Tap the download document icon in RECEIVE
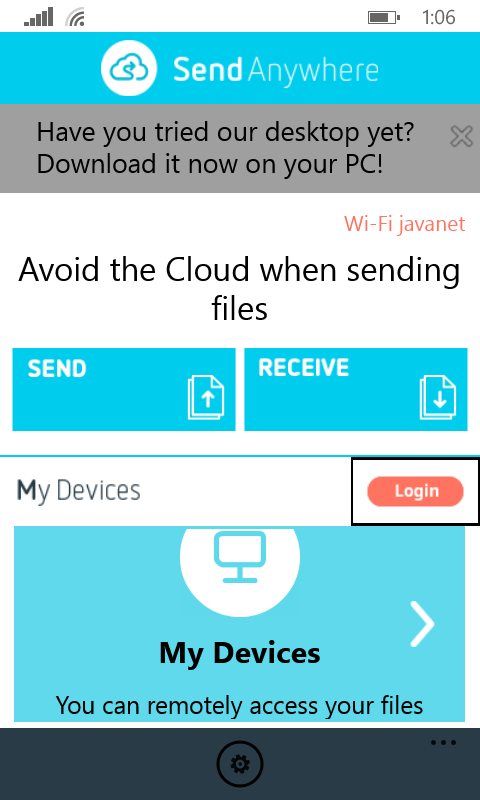Image resolution: width=480 pixels, height=800 pixels. pyautogui.click(x=438, y=397)
